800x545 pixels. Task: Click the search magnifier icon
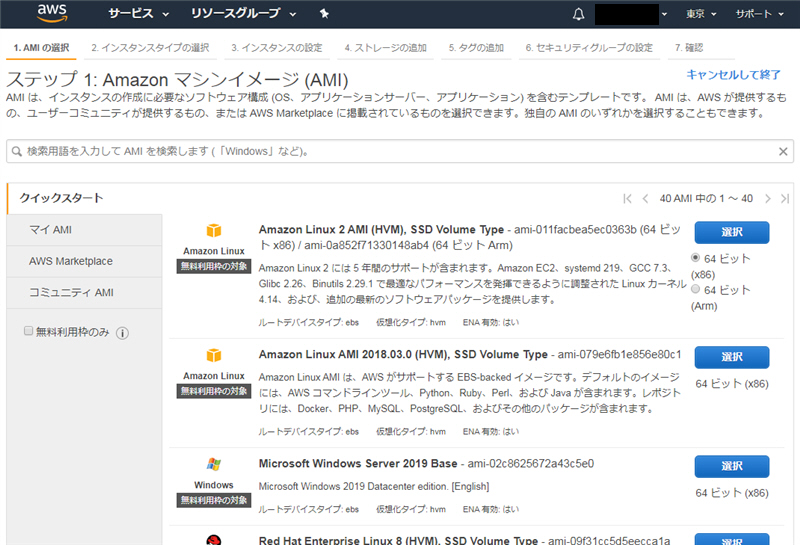tap(16, 152)
